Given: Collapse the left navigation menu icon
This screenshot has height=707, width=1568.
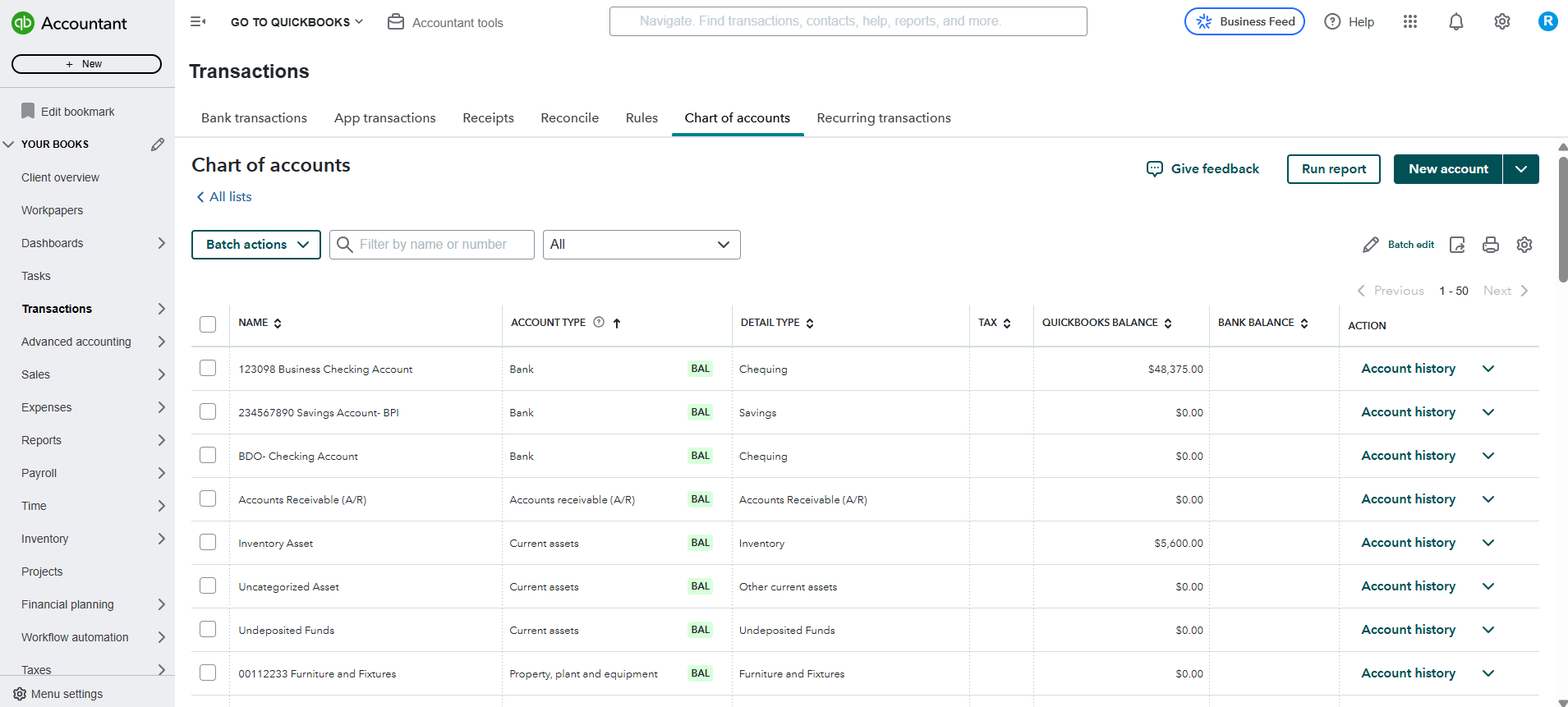Looking at the screenshot, I should tap(198, 21).
